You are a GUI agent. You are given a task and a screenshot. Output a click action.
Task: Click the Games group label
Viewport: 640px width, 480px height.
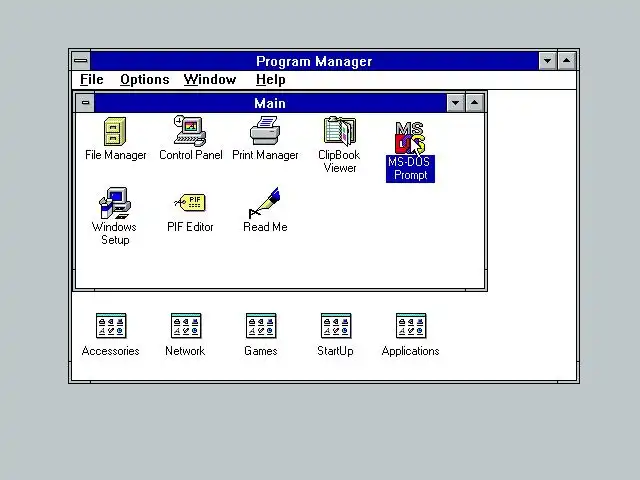pos(261,351)
